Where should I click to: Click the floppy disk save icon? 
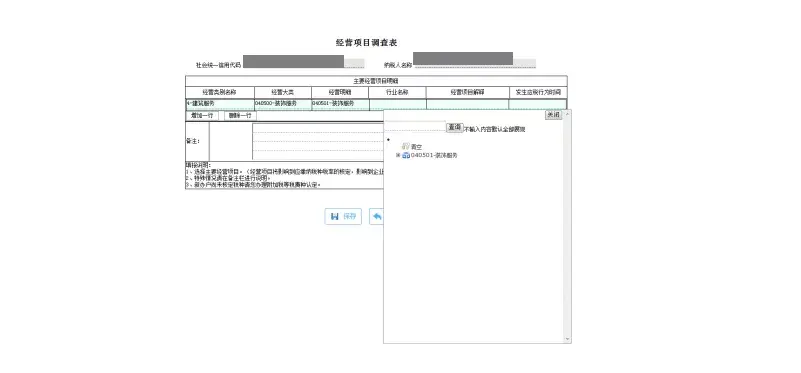coord(335,217)
